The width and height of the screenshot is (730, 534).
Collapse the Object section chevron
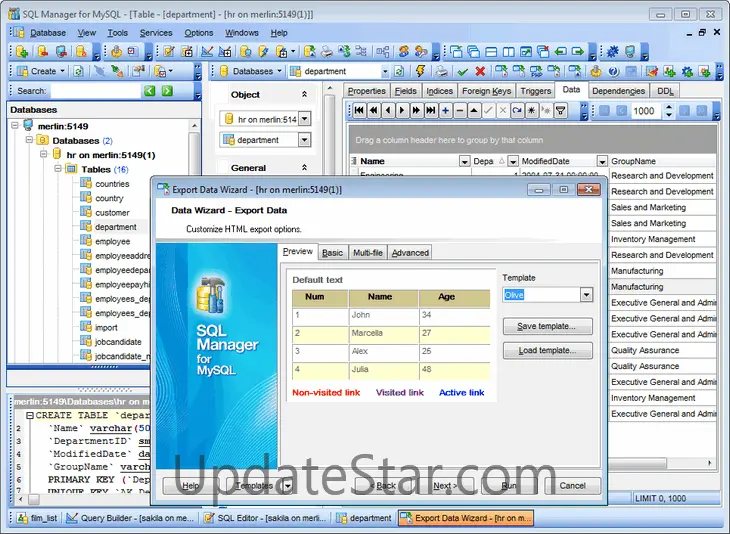pyautogui.click(x=304, y=95)
